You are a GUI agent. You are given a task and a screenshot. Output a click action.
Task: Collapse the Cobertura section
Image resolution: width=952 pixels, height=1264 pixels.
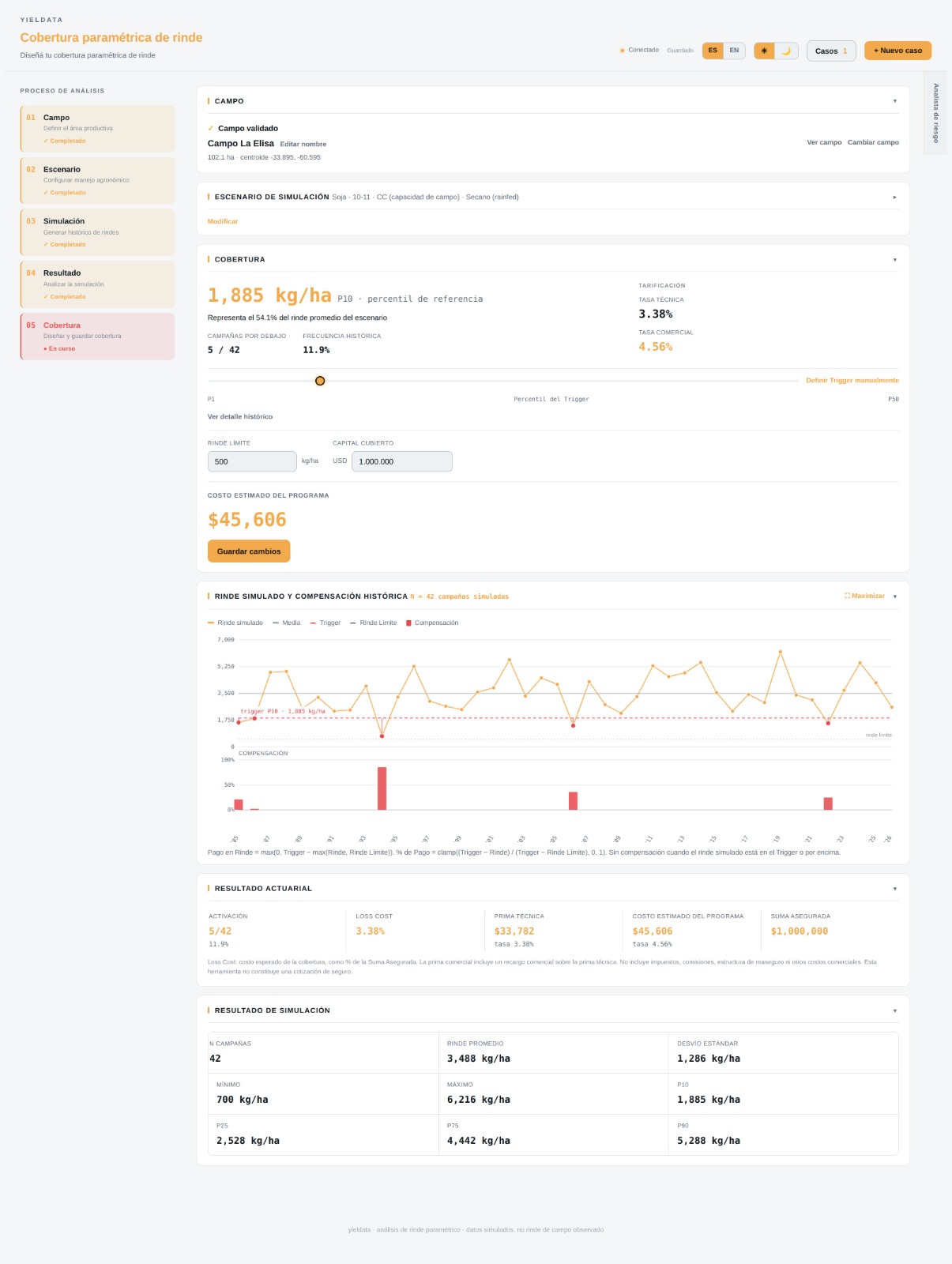[x=895, y=259]
